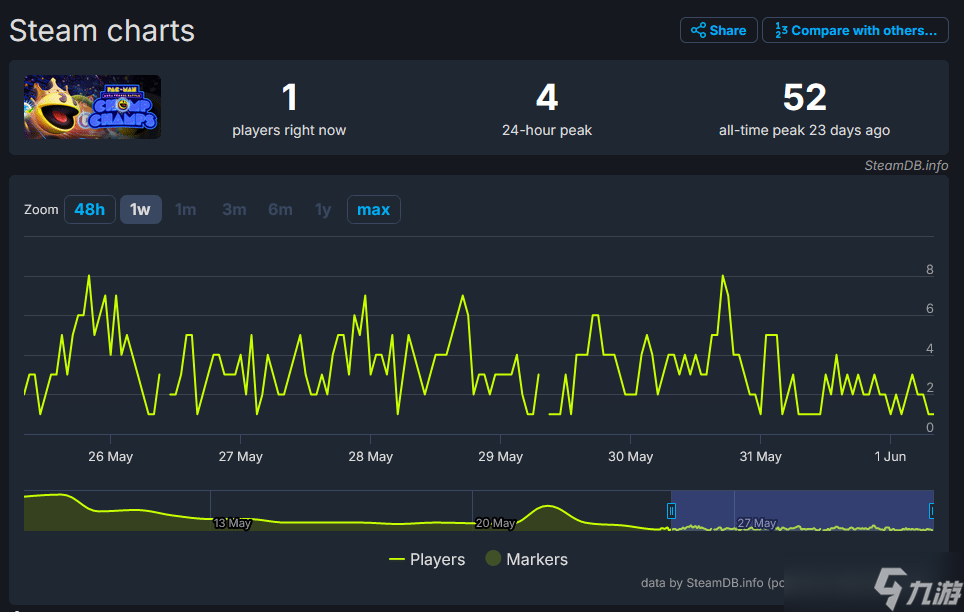Image resolution: width=964 pixels, height=612 pixels.
Task: Open Compare with others option
Action: coord(854,30)
